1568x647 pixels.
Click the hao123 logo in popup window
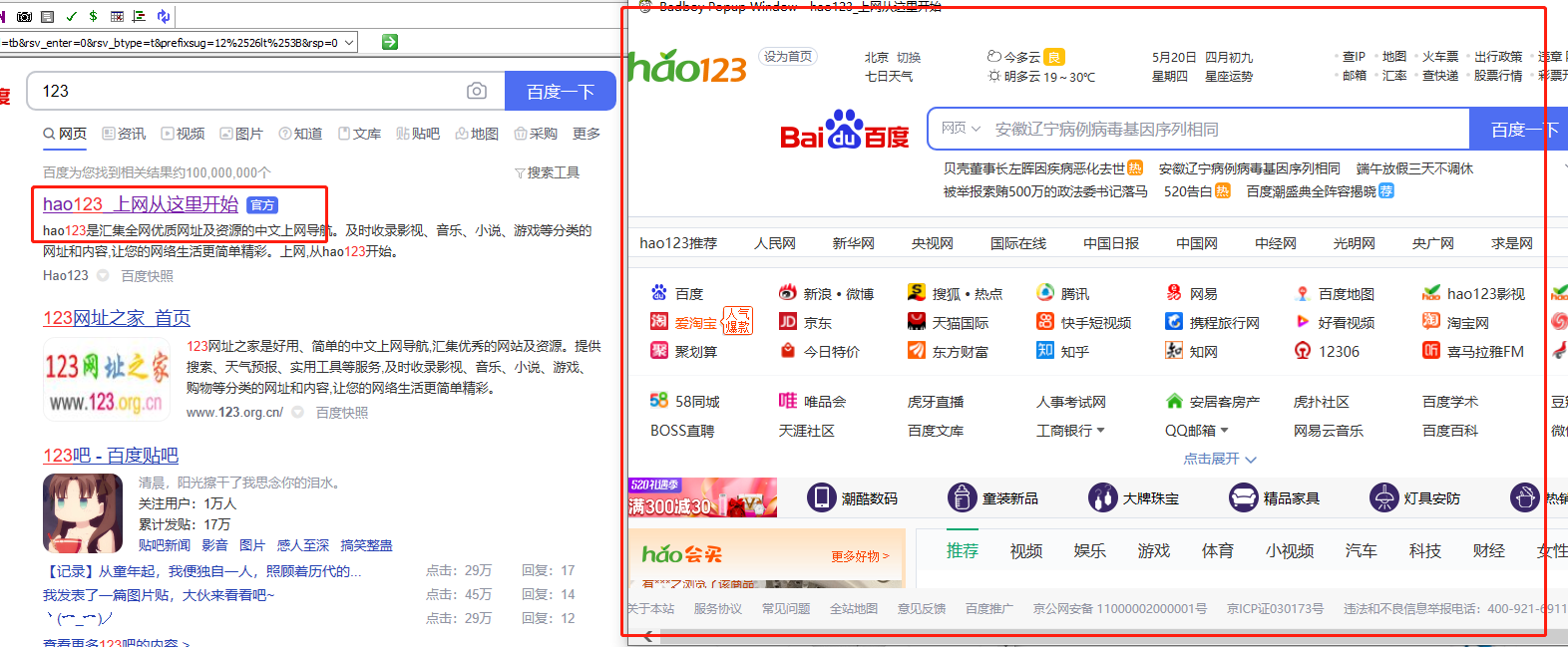[x=687, y=67]
